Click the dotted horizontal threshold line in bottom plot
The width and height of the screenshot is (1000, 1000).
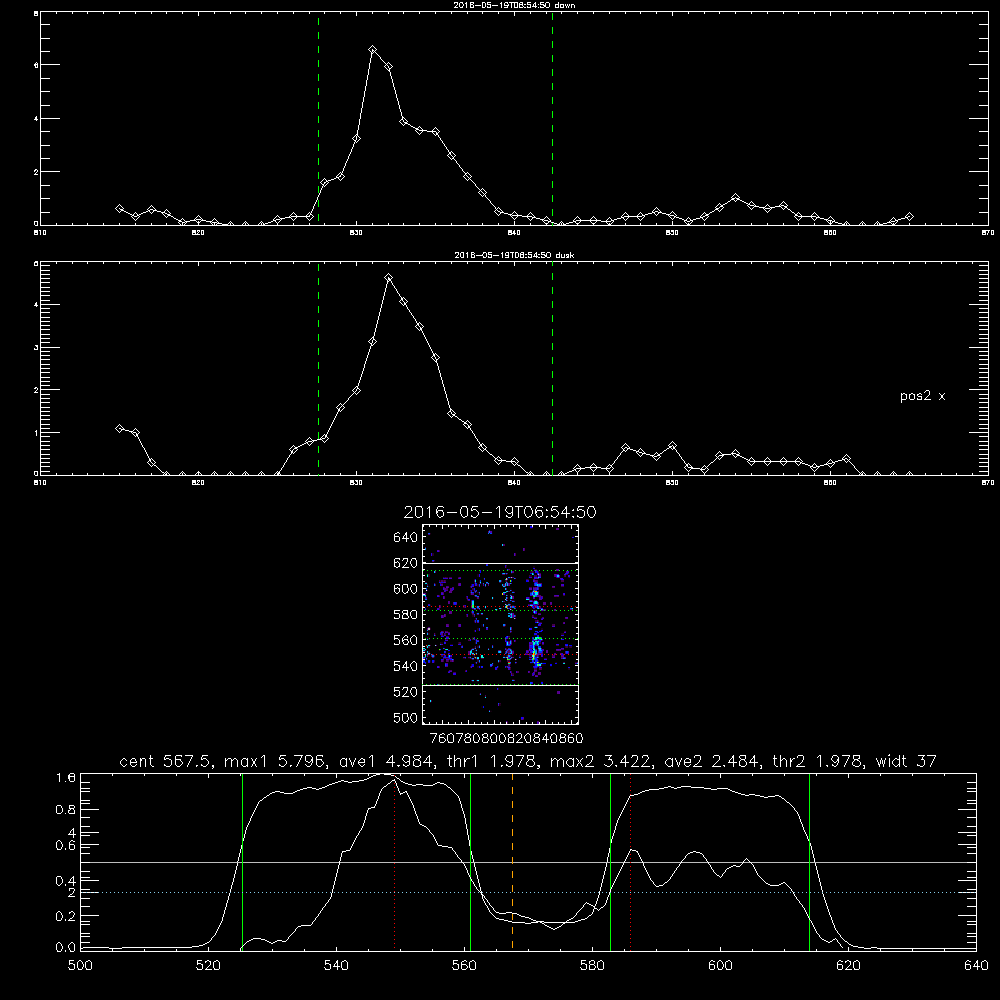pos(529,893)
